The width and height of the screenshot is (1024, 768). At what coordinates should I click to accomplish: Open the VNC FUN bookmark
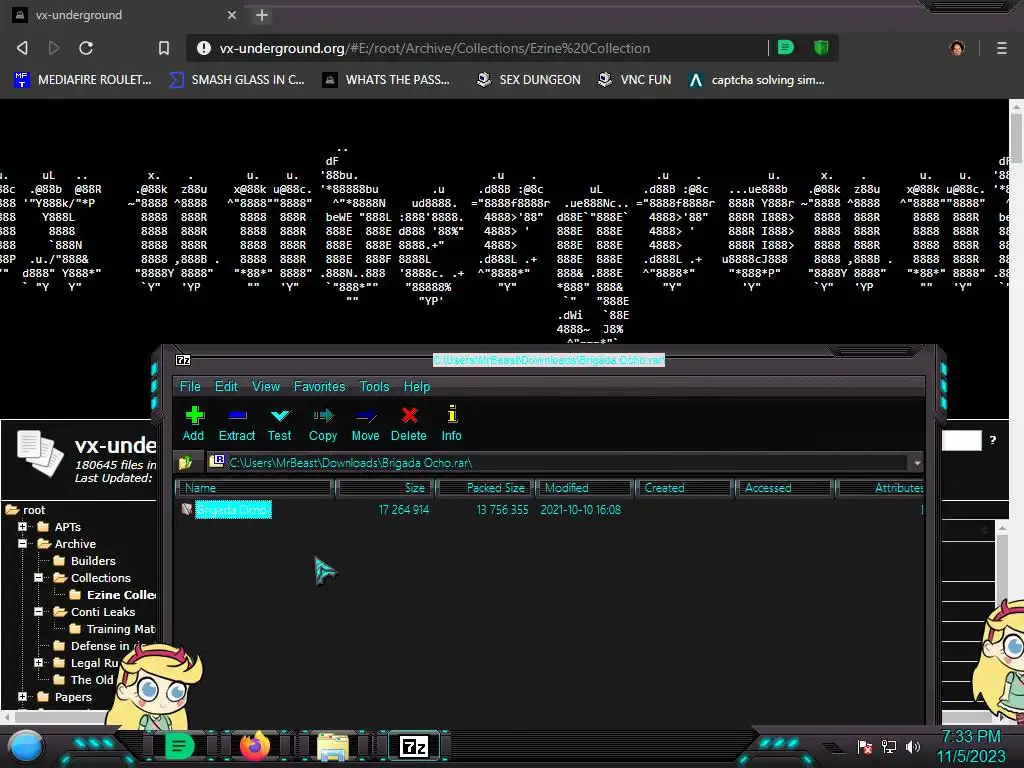[x=635, y=80]
